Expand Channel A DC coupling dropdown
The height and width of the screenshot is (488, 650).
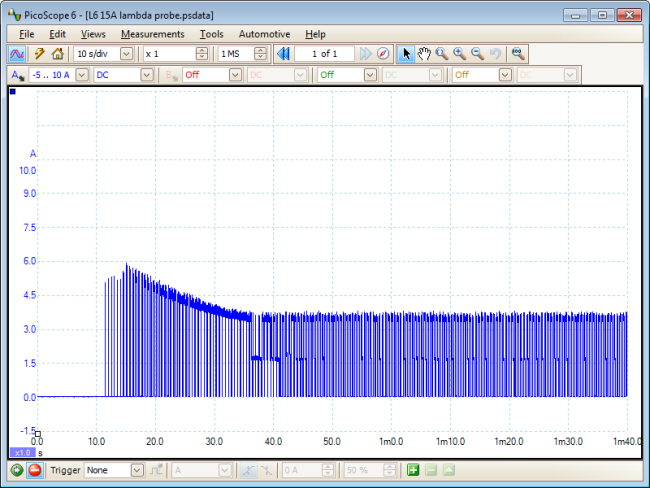[x=147, y=75]
